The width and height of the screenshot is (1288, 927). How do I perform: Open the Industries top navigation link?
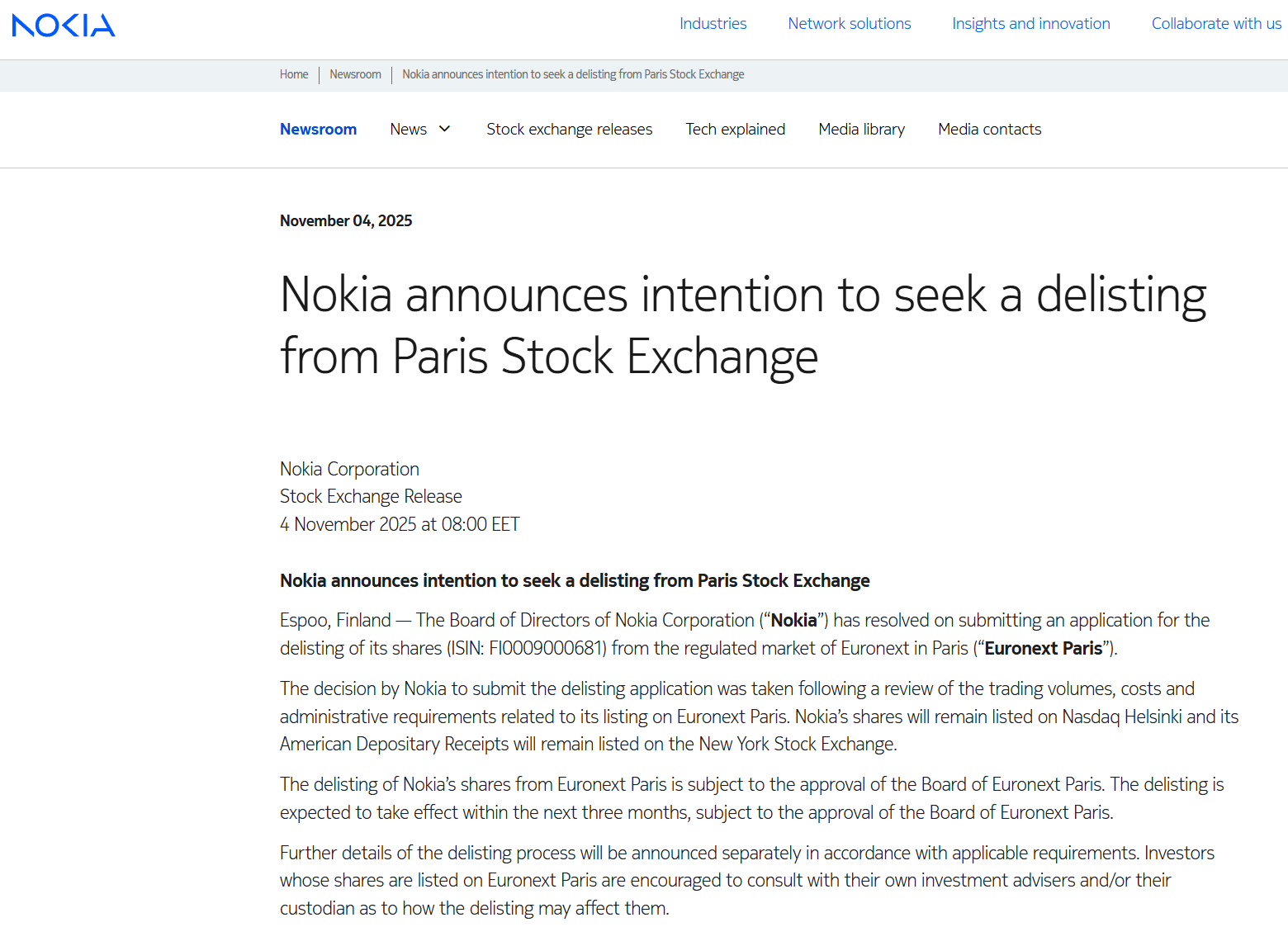pos(713,24)
